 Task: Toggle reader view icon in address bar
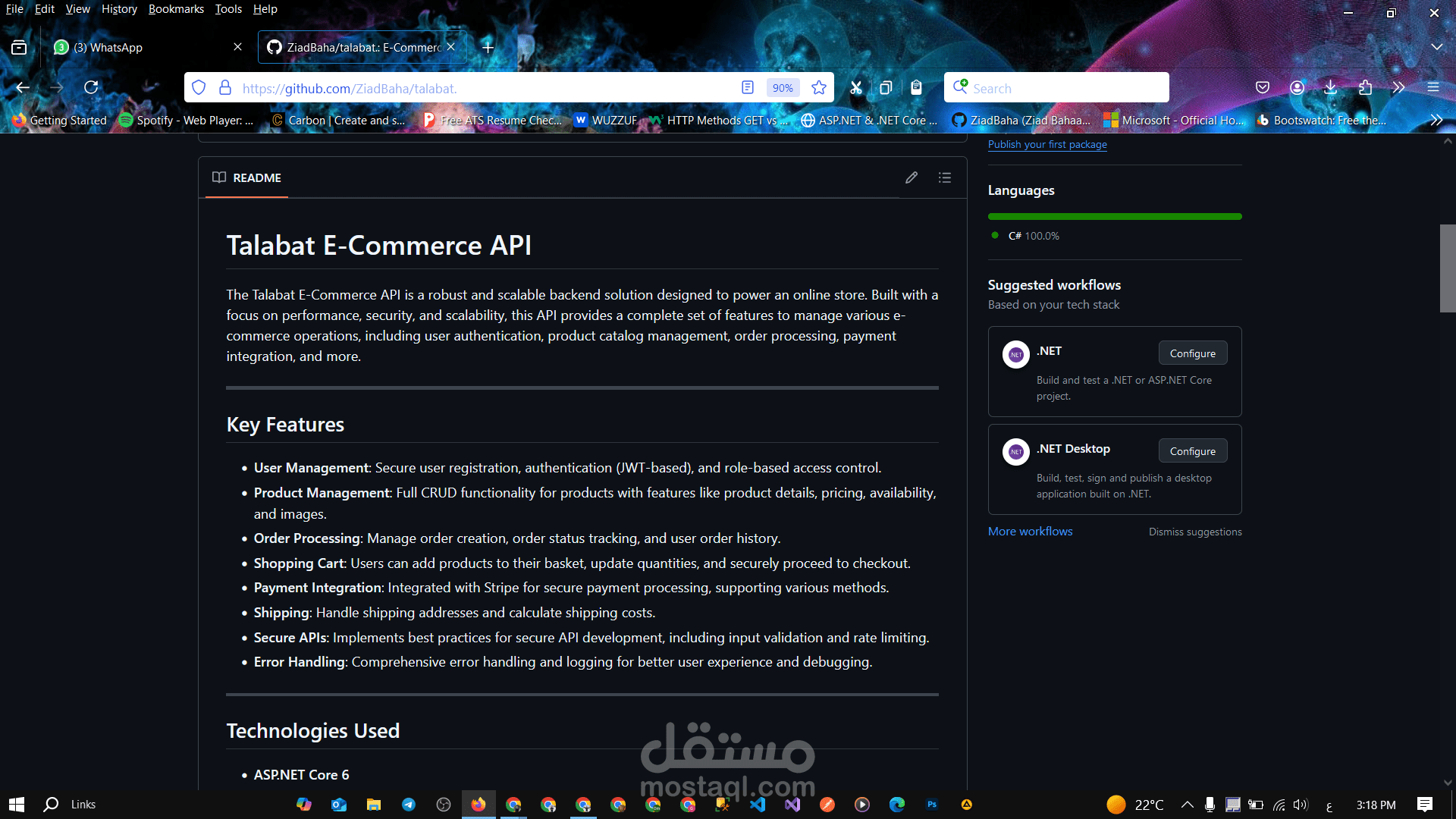(x=748, y=88)
